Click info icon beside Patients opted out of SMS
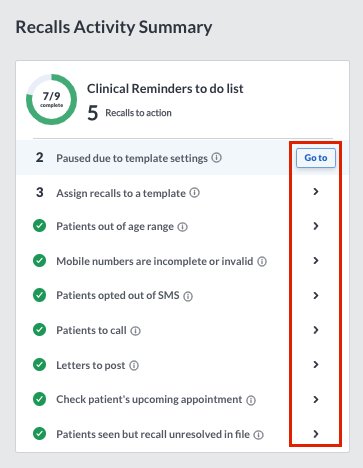363x468 pixels. click(188, 296)
